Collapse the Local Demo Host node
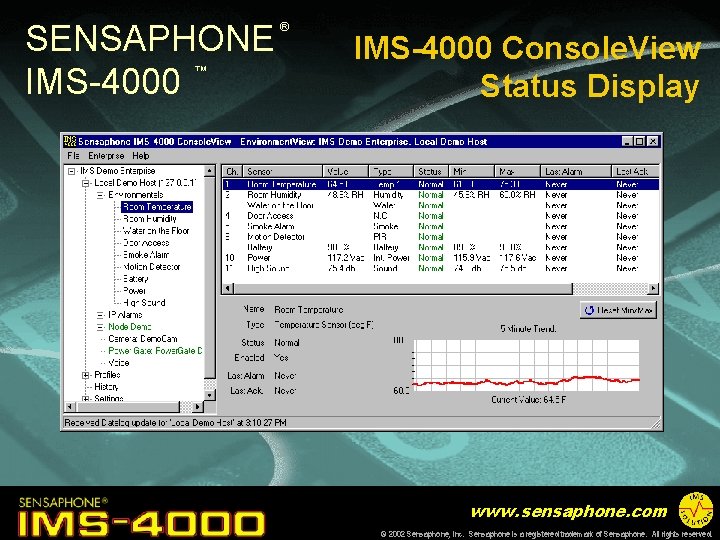 85,183
